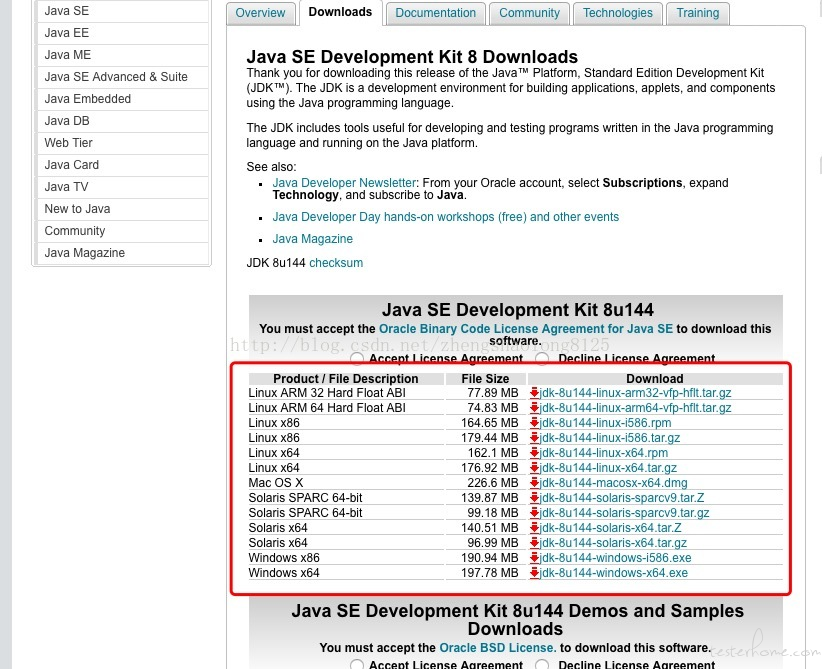Open Java DB in the sidebar

point(123,121)
